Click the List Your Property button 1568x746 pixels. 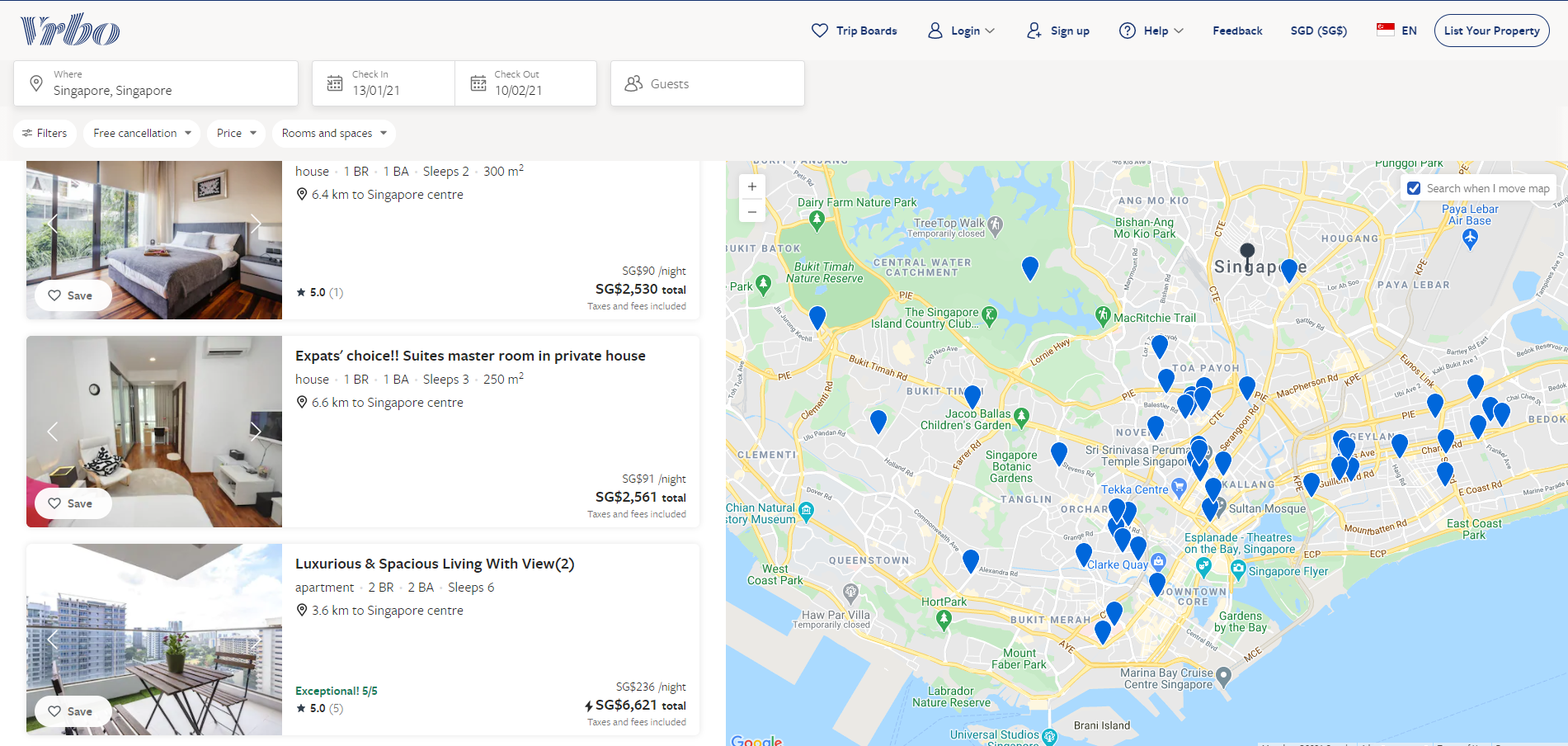pos(1491,31)
